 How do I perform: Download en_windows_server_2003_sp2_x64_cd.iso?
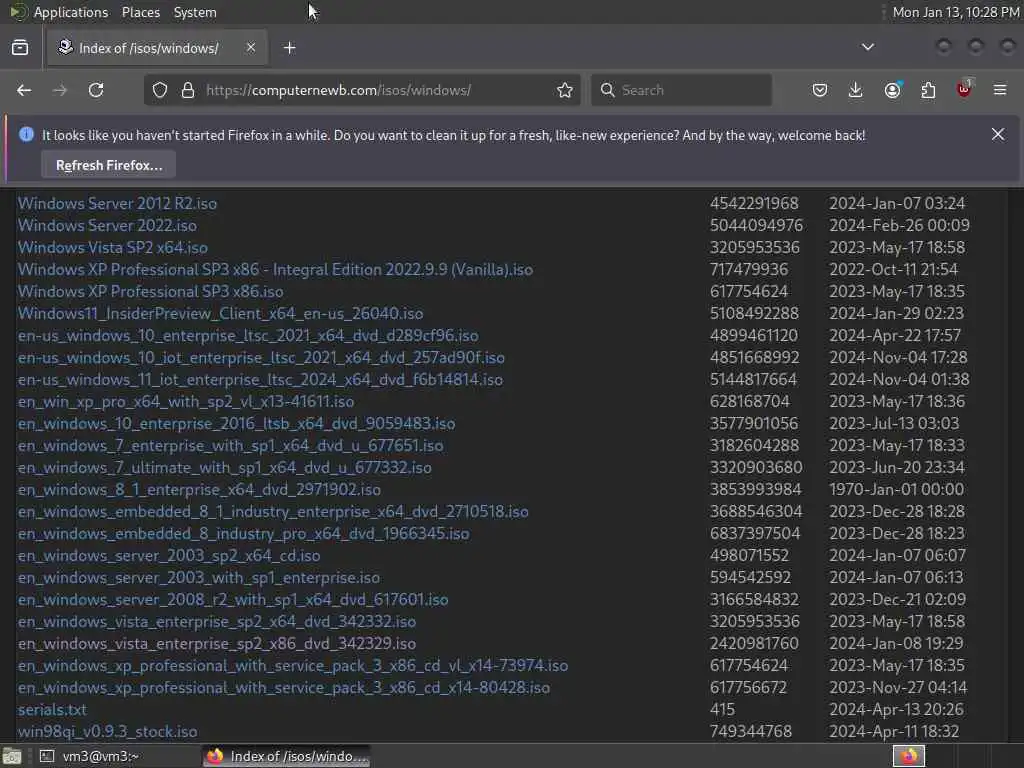tap(168, 555)
